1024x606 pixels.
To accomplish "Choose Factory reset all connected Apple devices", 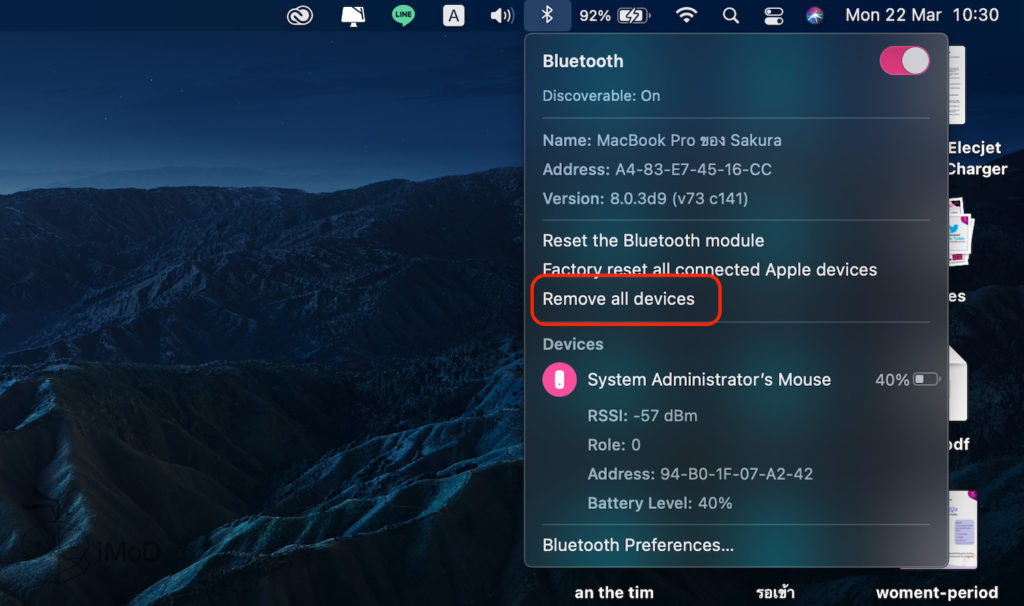I will [x=709, y=269].
